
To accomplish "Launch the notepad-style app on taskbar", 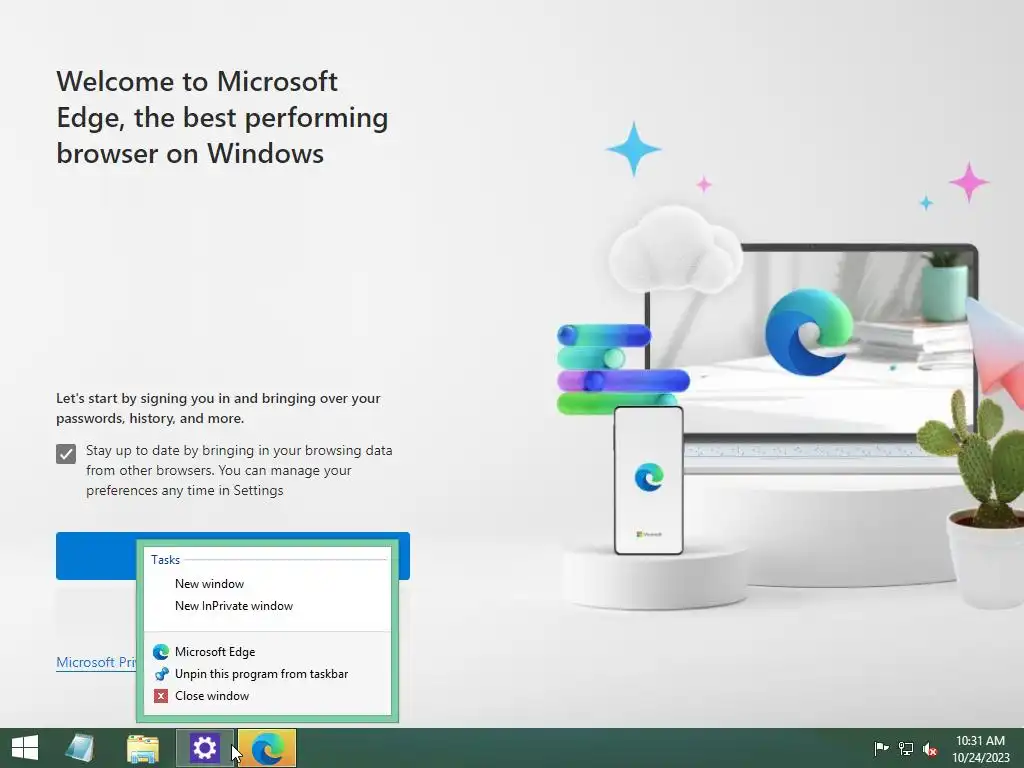I will [x=81, y=748].
